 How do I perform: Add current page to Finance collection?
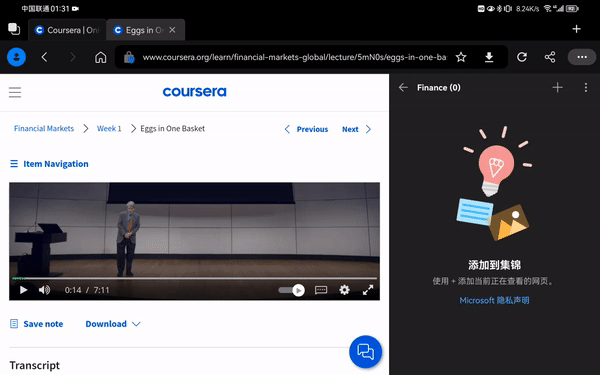(x=558, y=88)
